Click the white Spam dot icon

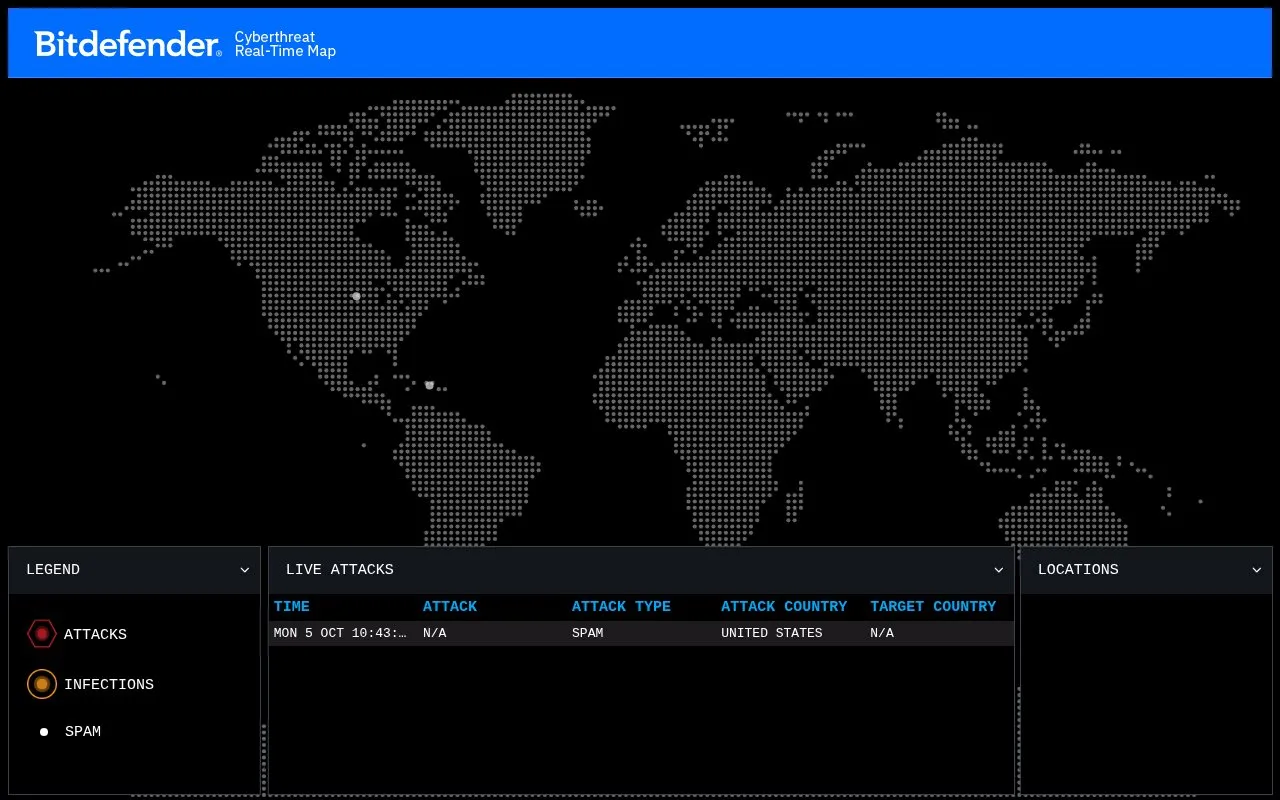(44, 732)
